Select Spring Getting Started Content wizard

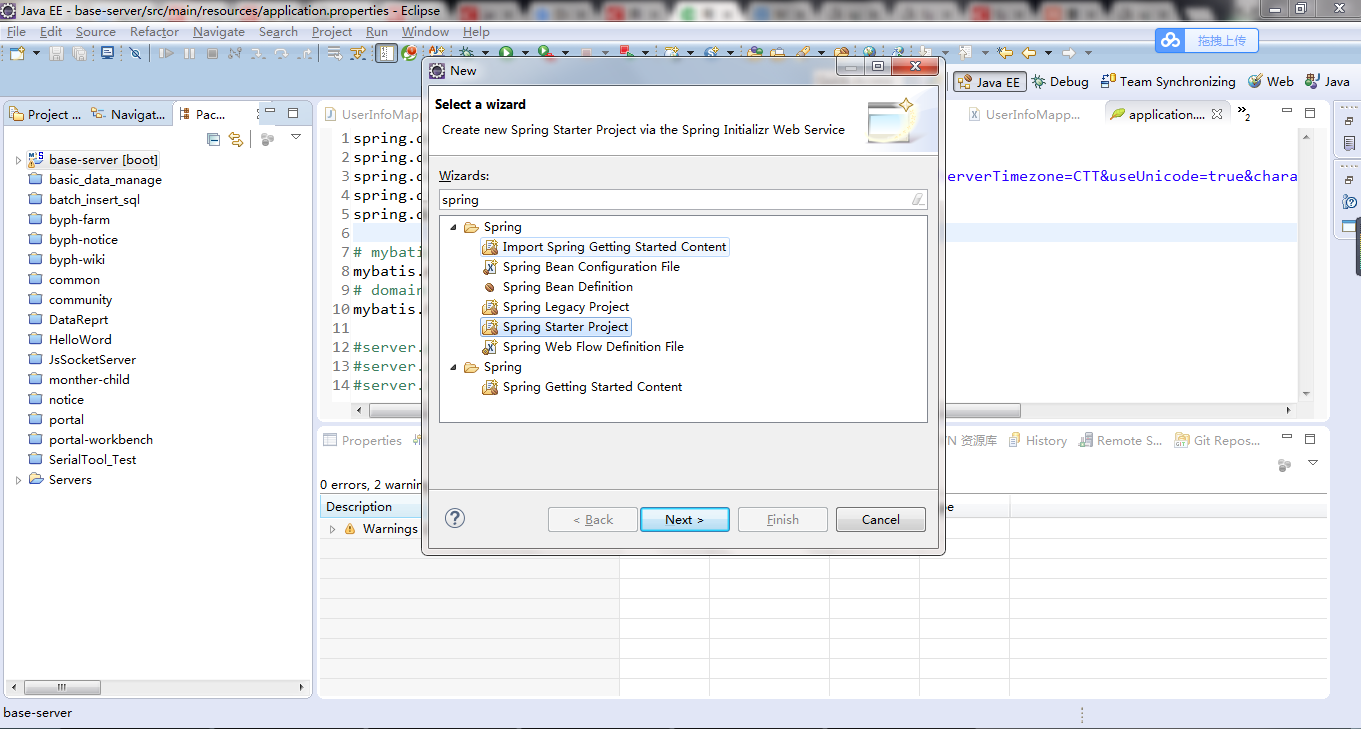[582, 387]
